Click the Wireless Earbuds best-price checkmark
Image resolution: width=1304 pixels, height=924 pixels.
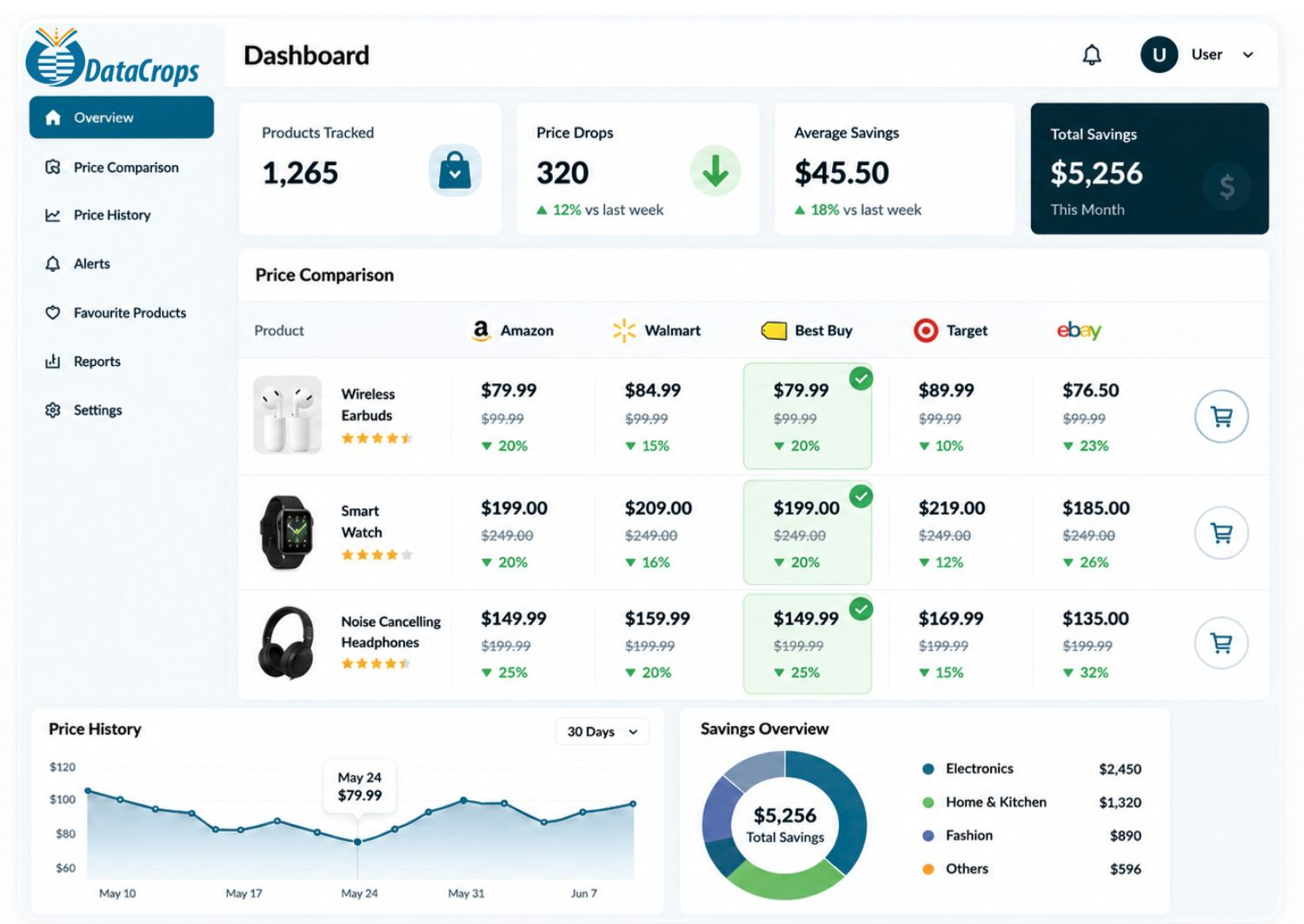coord(861,379)
